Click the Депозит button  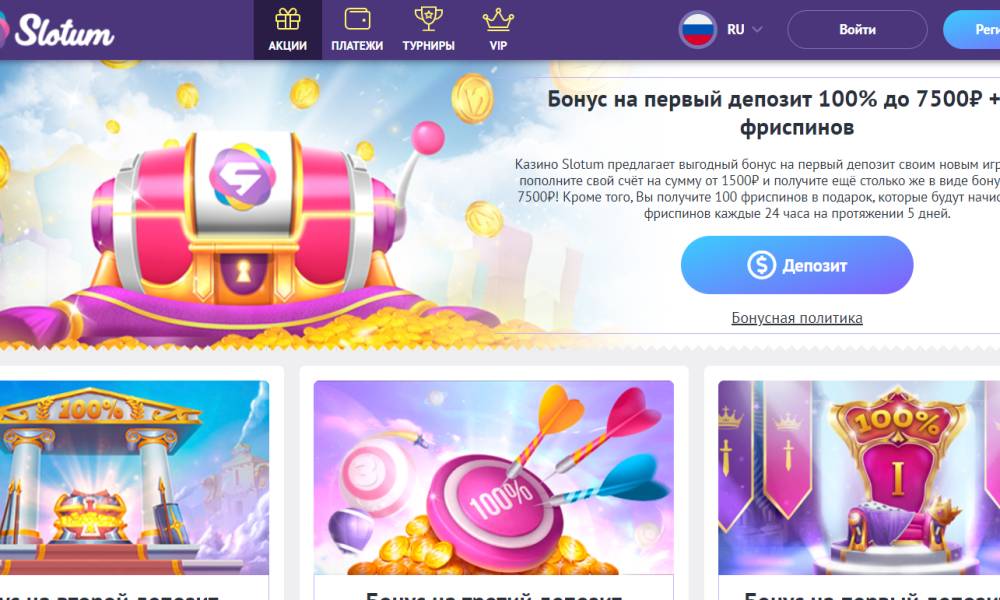coord(797,265)
